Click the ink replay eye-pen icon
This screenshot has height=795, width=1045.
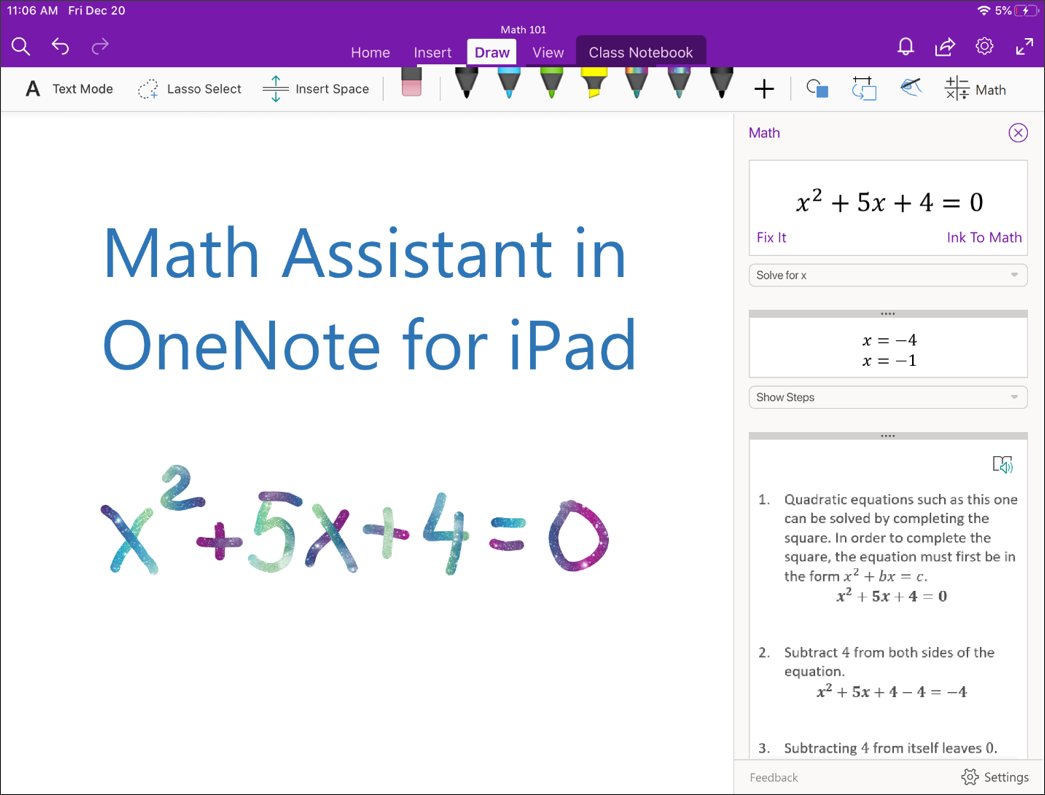coord(910,87)
